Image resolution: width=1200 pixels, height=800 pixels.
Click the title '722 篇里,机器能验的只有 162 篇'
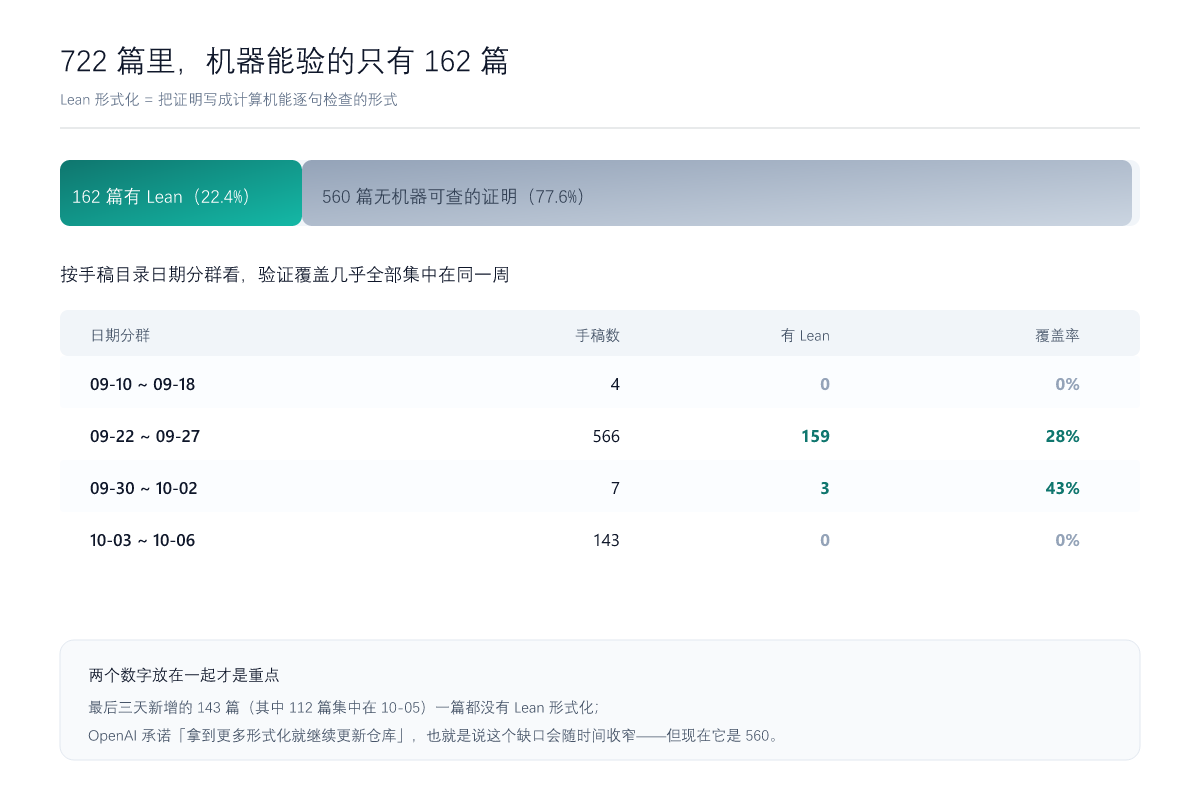tap(285, 61)
